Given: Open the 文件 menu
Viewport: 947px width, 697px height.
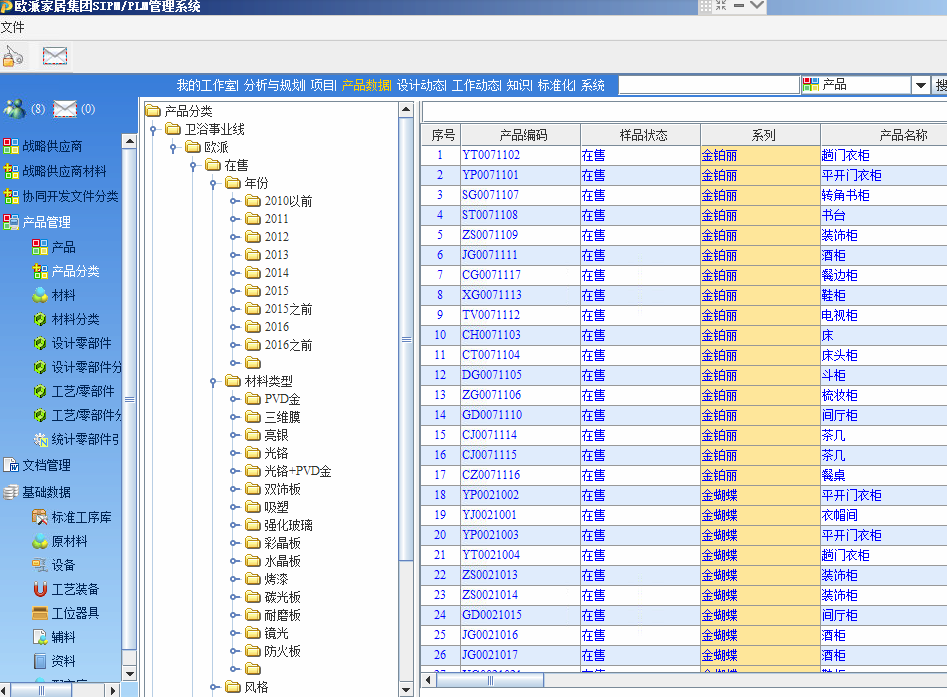Looking at the screenshot, I should tap(13, 28).
